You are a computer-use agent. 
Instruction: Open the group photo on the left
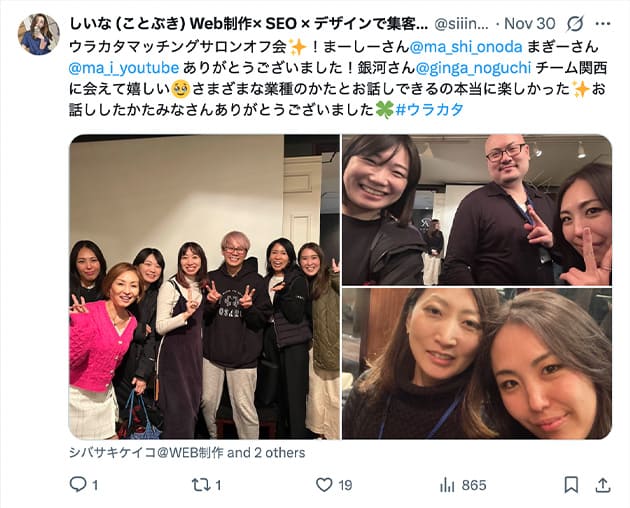(204, 287)
